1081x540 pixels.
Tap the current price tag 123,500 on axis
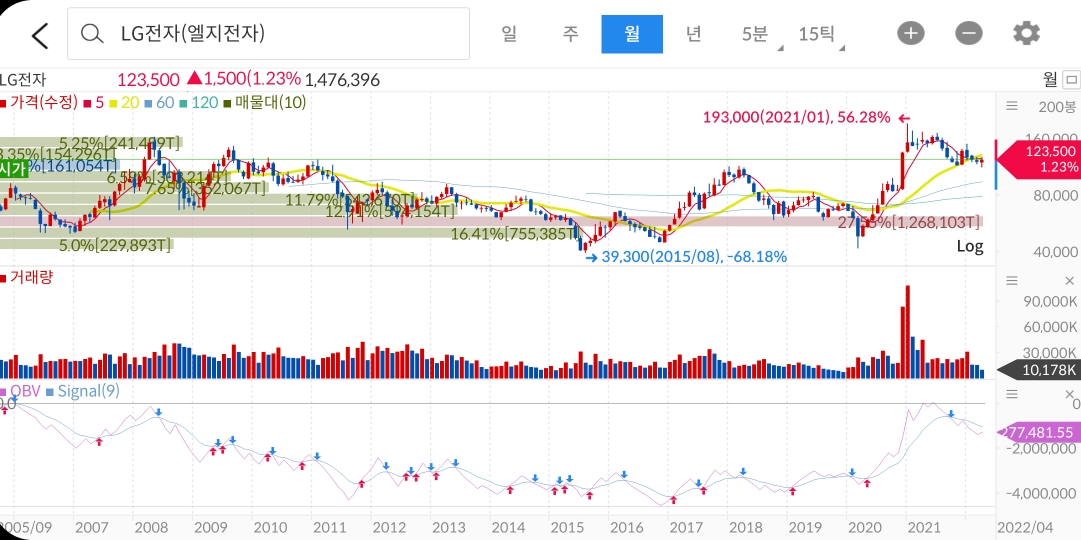click(1038, 159)
